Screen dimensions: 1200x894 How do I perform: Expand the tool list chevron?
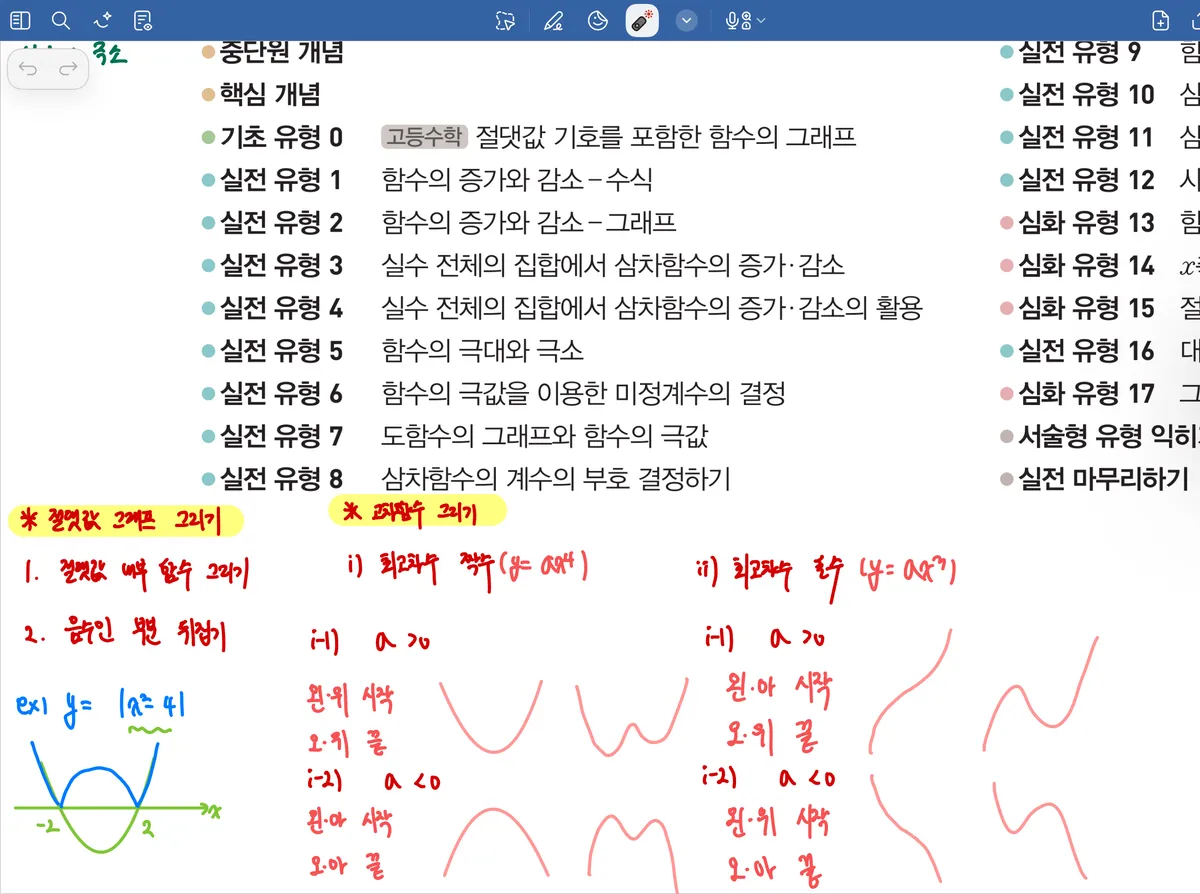(686, 20)
